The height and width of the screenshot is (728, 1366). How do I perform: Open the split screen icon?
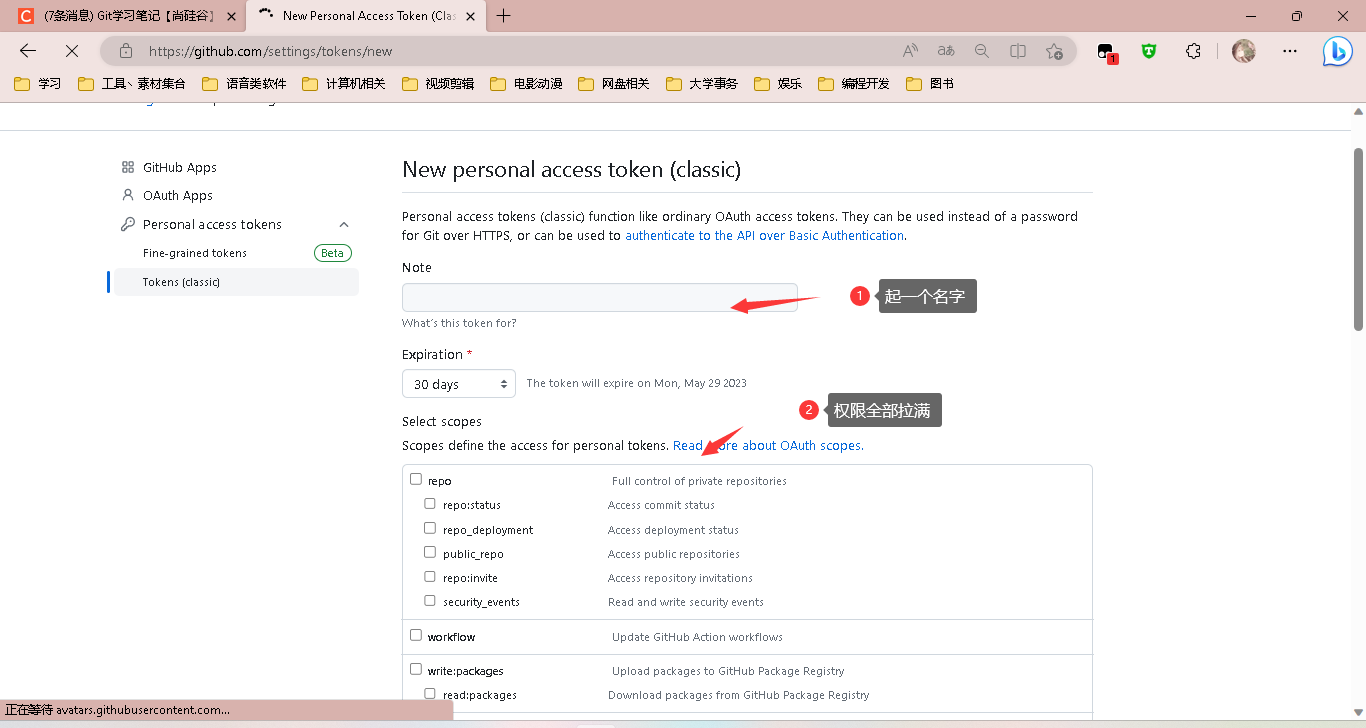pyautogui.click(x=1018, y=51)
